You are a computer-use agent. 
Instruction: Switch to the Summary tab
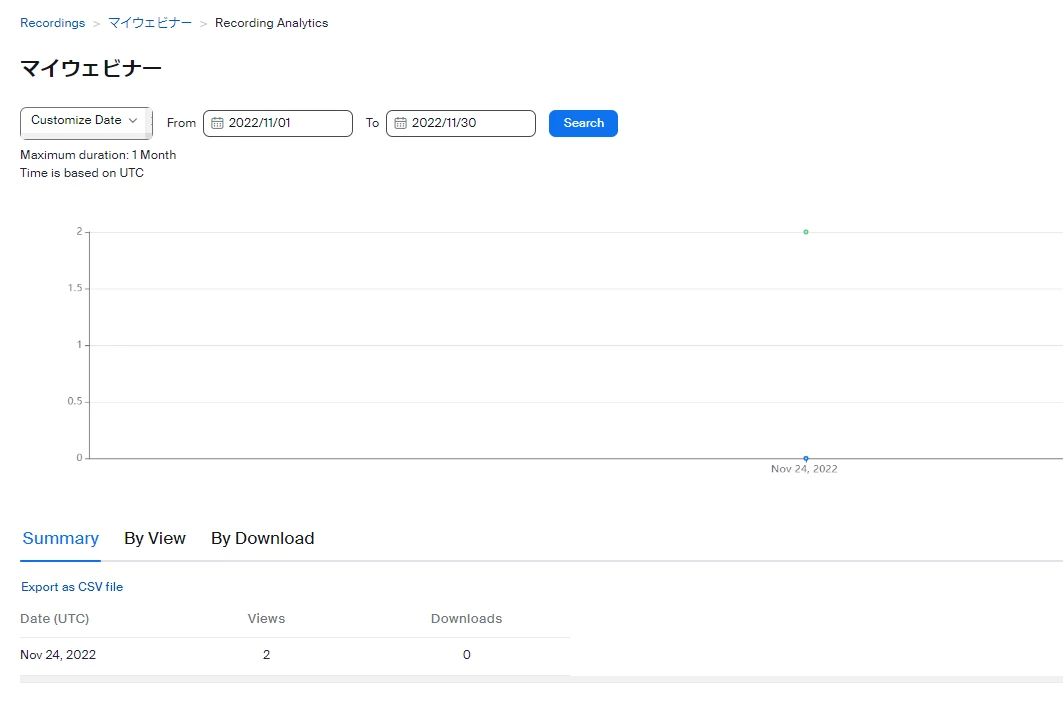click(x=60, y=539)
